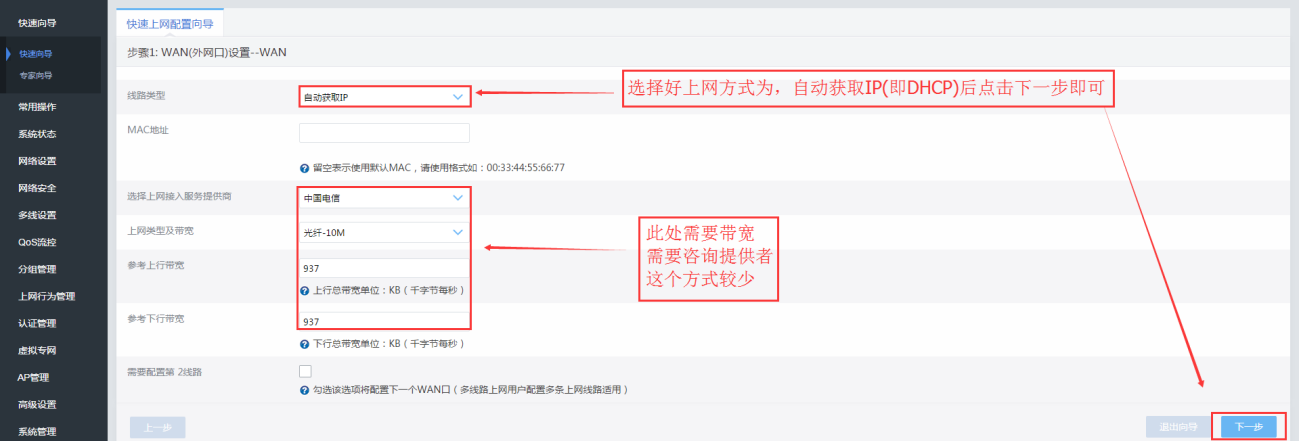Screen dimensions: 1299x441
Task: Click help icon beside the MAC format hint
Action: pyautogui.click(x=304, y=168)
